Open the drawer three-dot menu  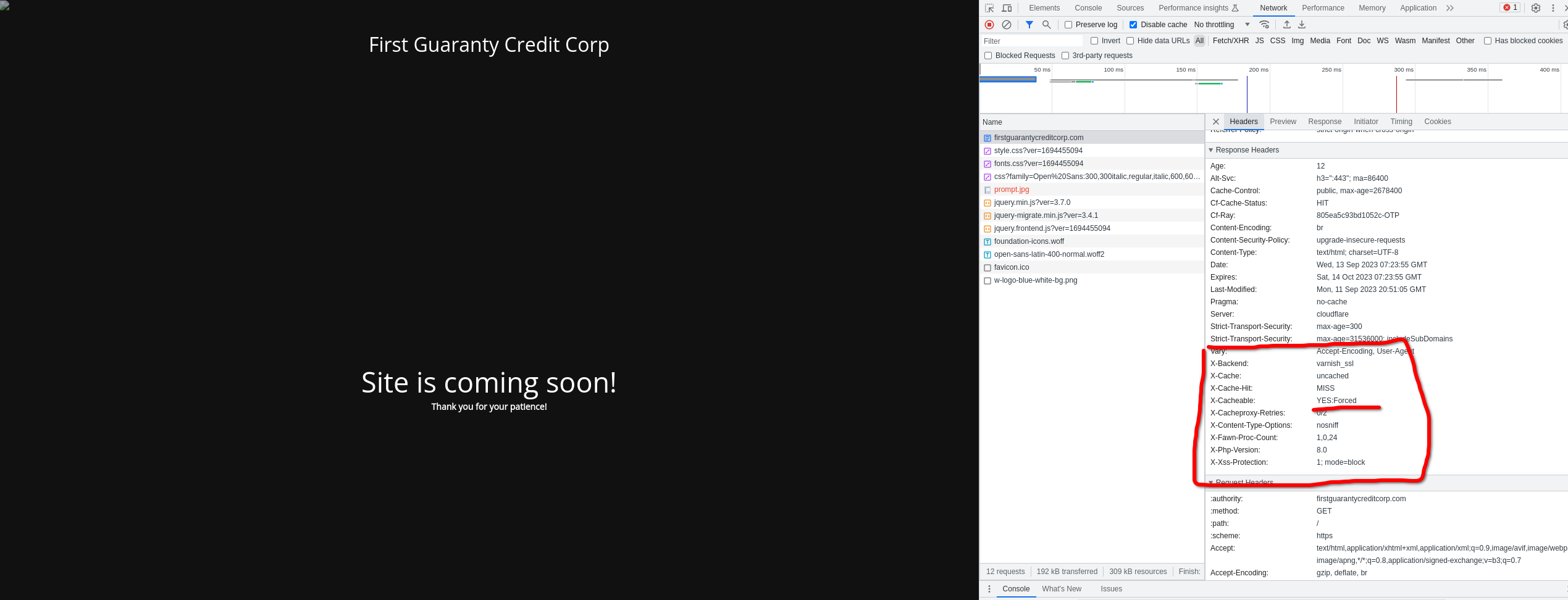point(989,589)
